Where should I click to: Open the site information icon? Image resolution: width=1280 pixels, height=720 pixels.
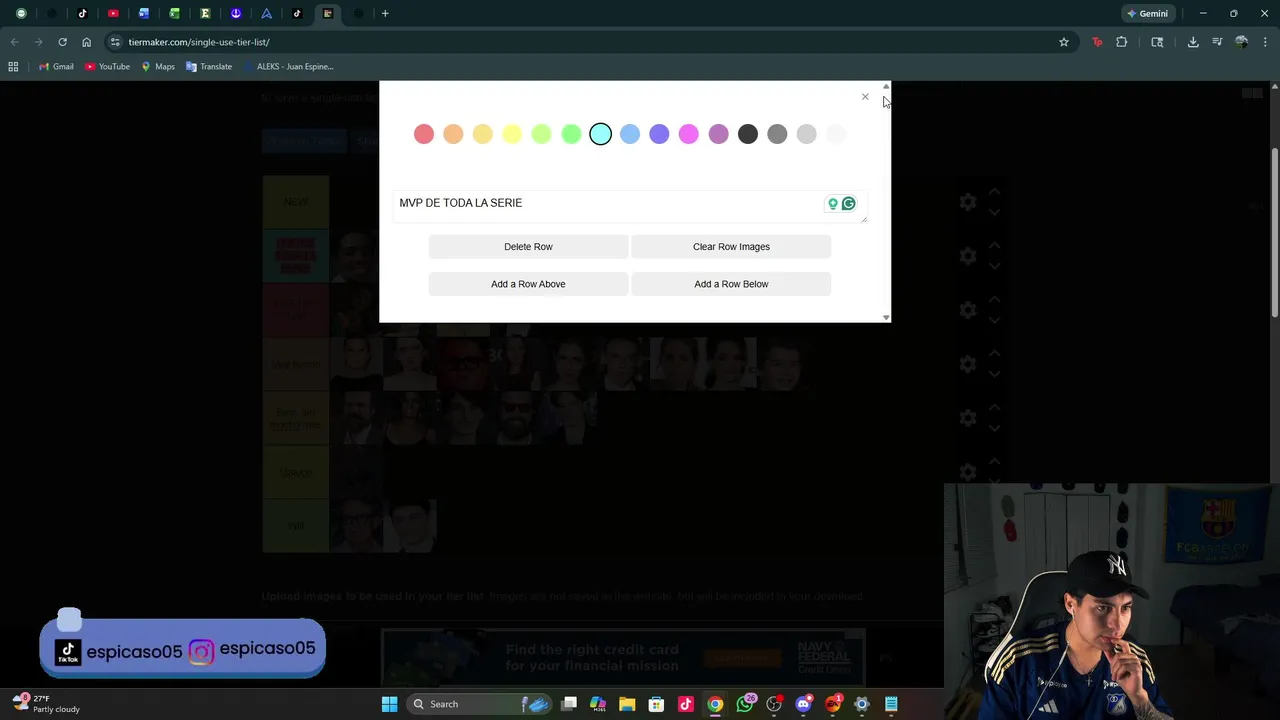pos(116,42)
